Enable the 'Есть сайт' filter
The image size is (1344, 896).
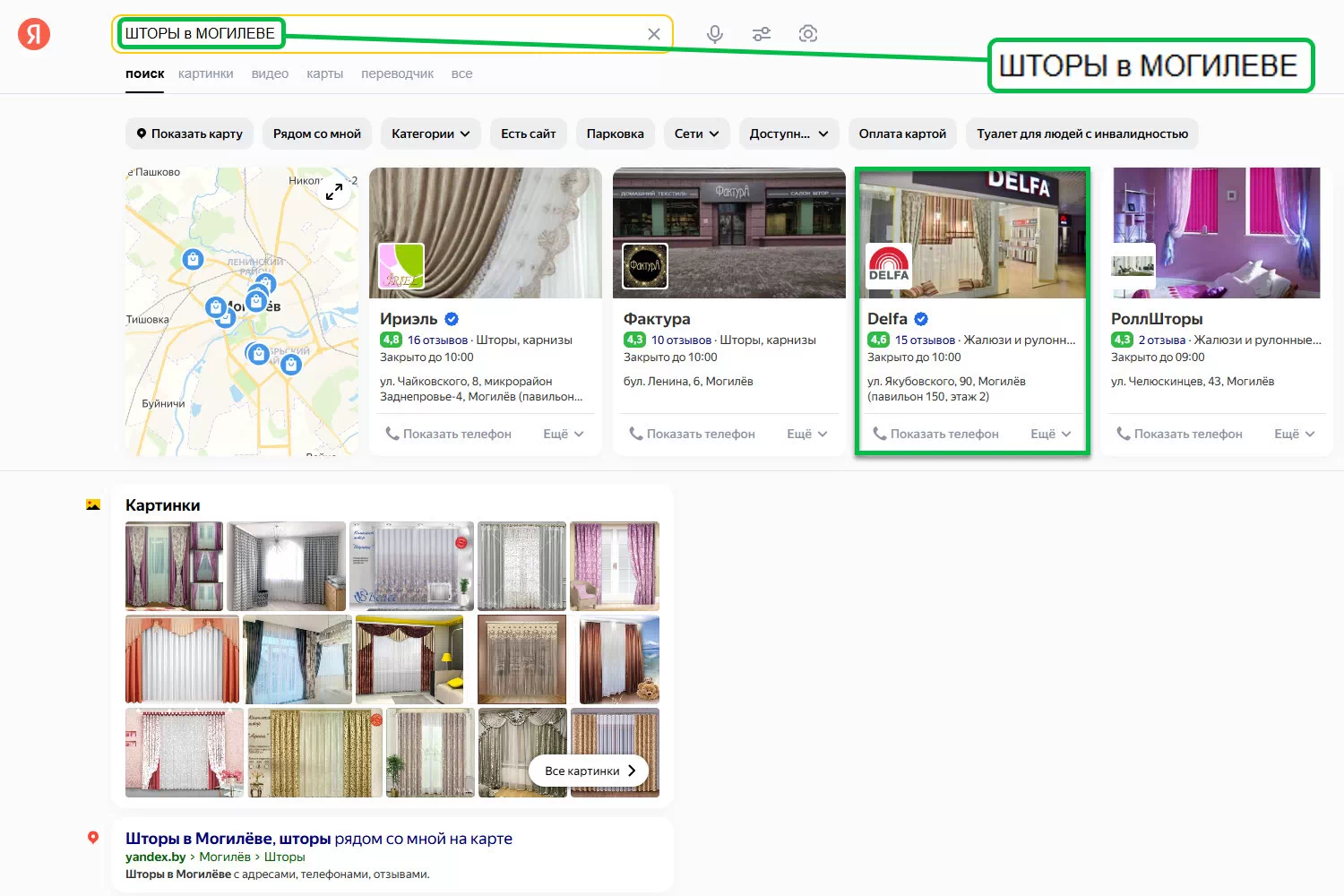click(x=528, y=134)
